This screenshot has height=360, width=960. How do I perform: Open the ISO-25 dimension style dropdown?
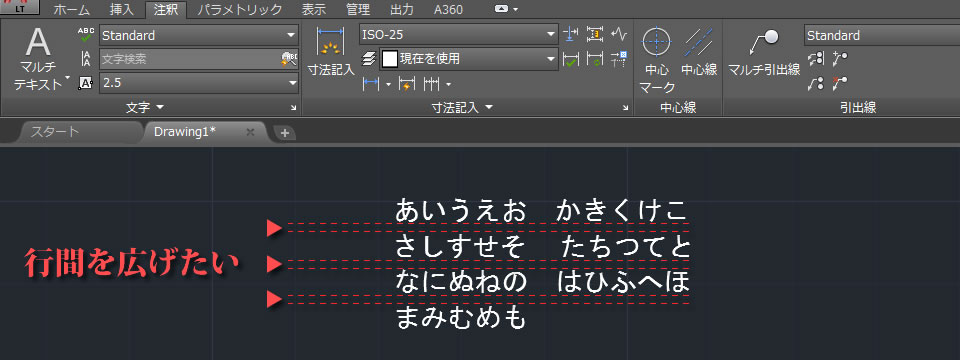tap(459, 35)
